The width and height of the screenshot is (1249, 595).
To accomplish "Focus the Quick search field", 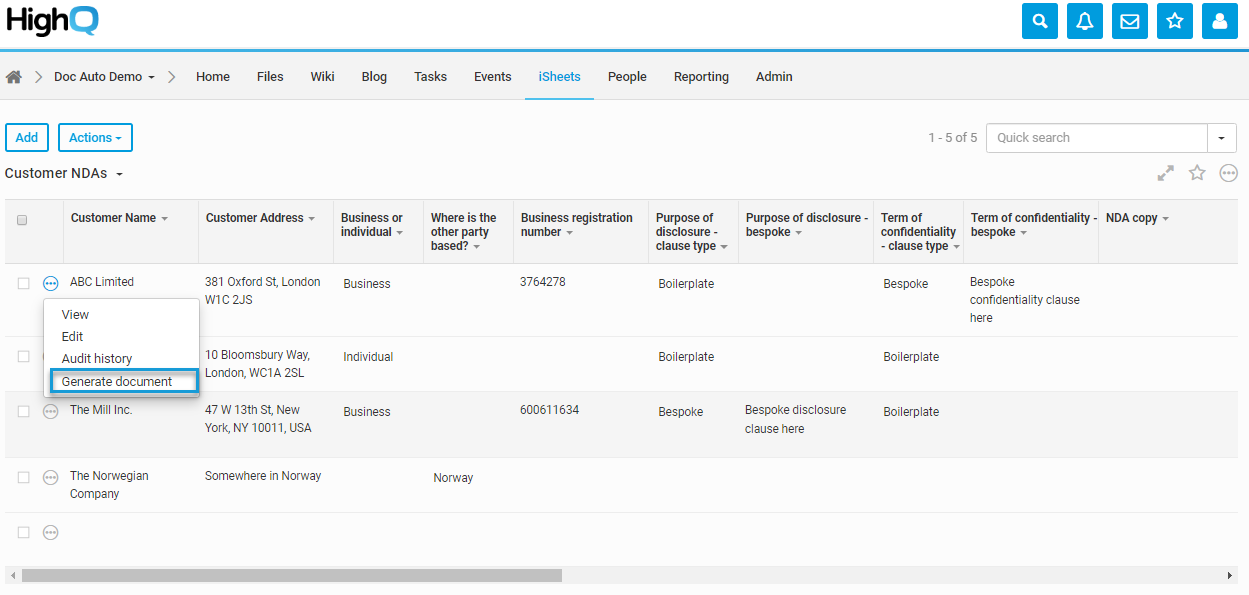I will (x=1096, y=138).
